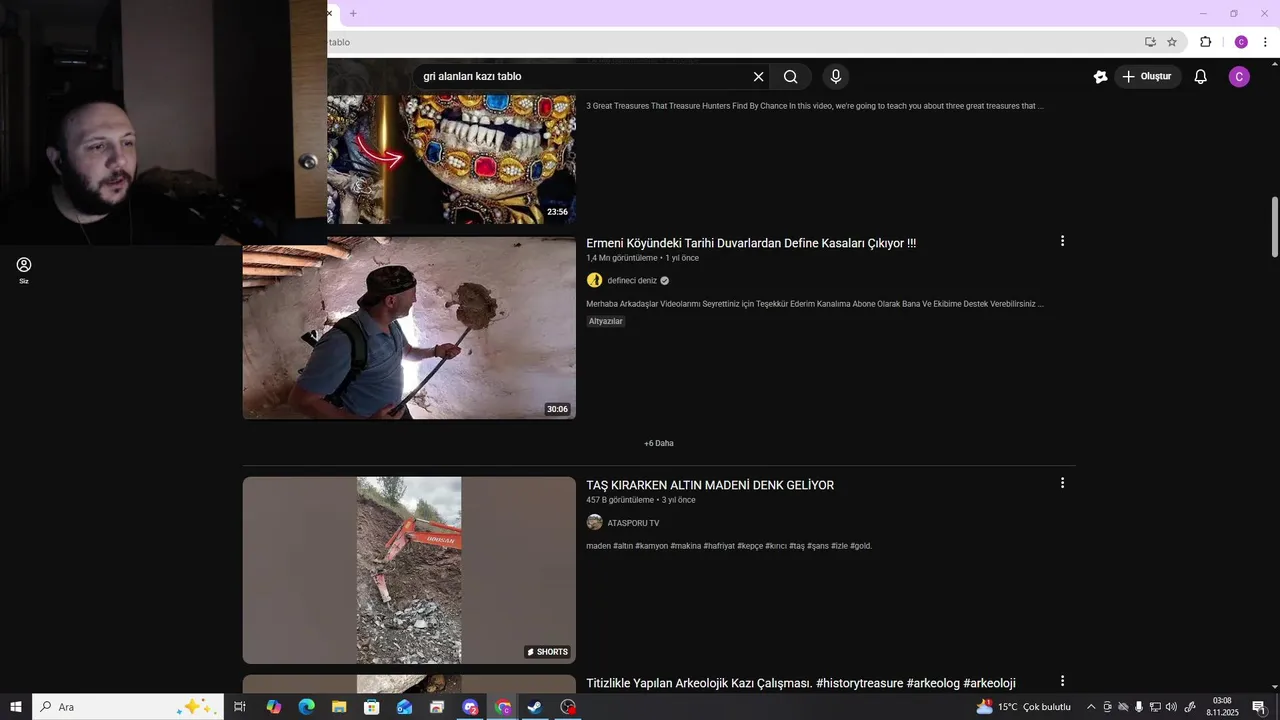Screen dimensions: 1280x720
Task: Click the Windows 'Ara' search box
Action: coord(127,707)
